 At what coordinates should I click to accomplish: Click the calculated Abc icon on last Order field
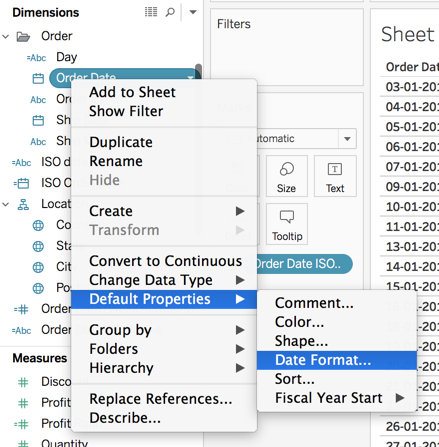[x=21, y=330]
